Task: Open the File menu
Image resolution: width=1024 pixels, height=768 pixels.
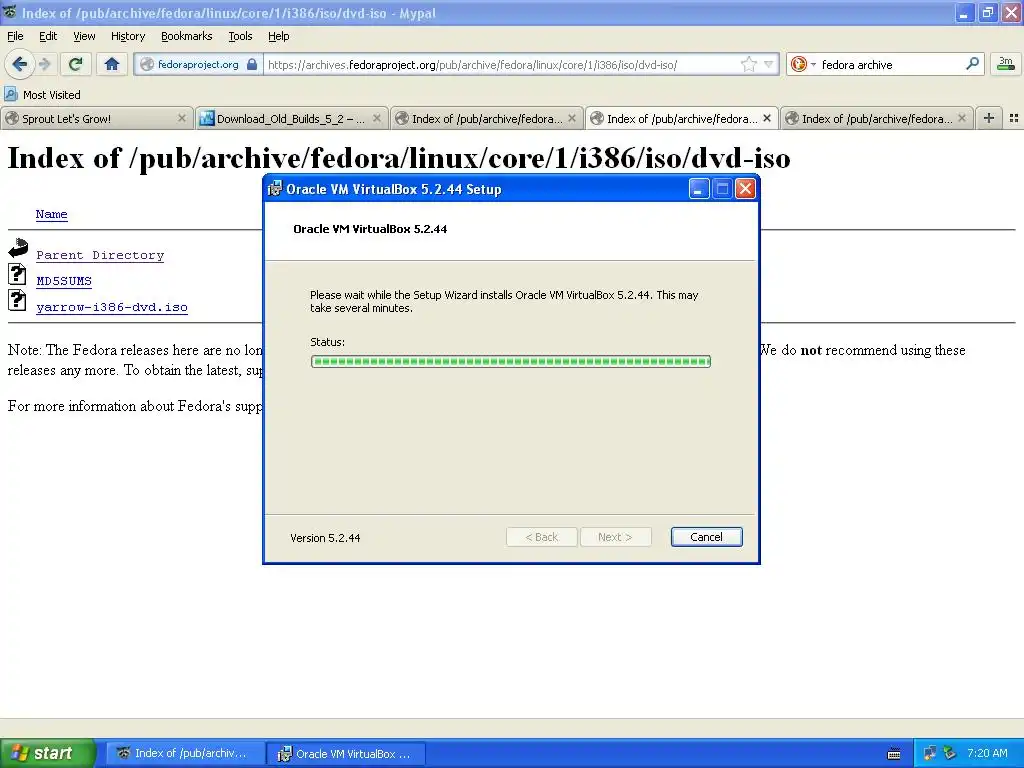Action: click(x=15, y=36)
